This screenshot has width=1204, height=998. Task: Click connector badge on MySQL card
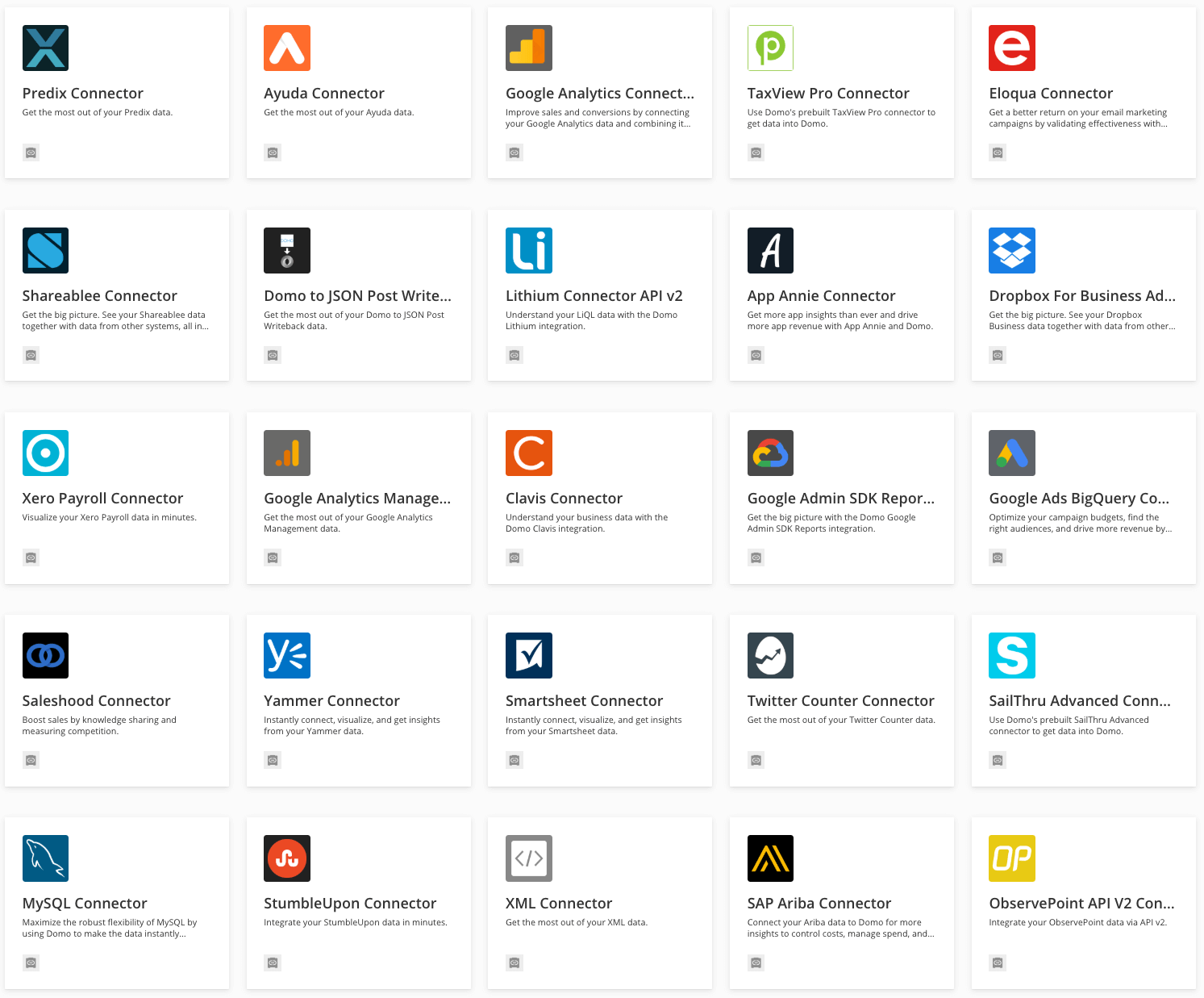click(31, 963)
